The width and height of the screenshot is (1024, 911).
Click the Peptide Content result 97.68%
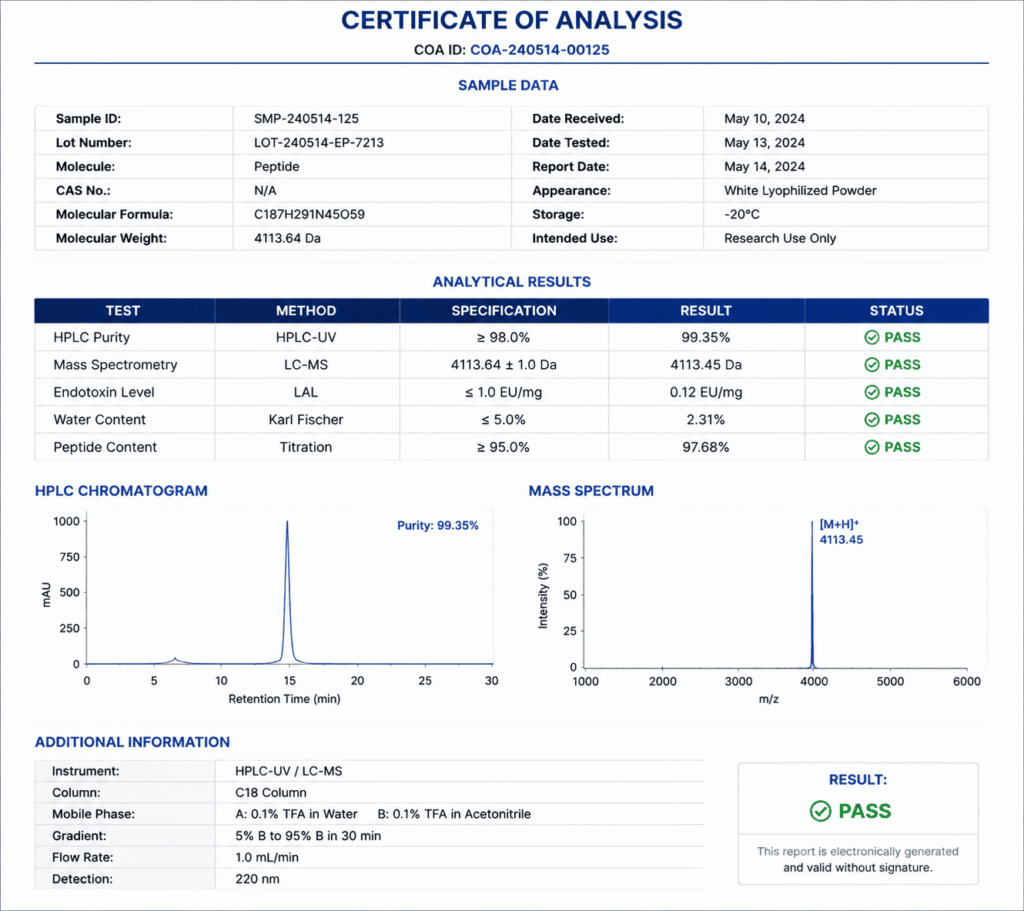[705, 447]
